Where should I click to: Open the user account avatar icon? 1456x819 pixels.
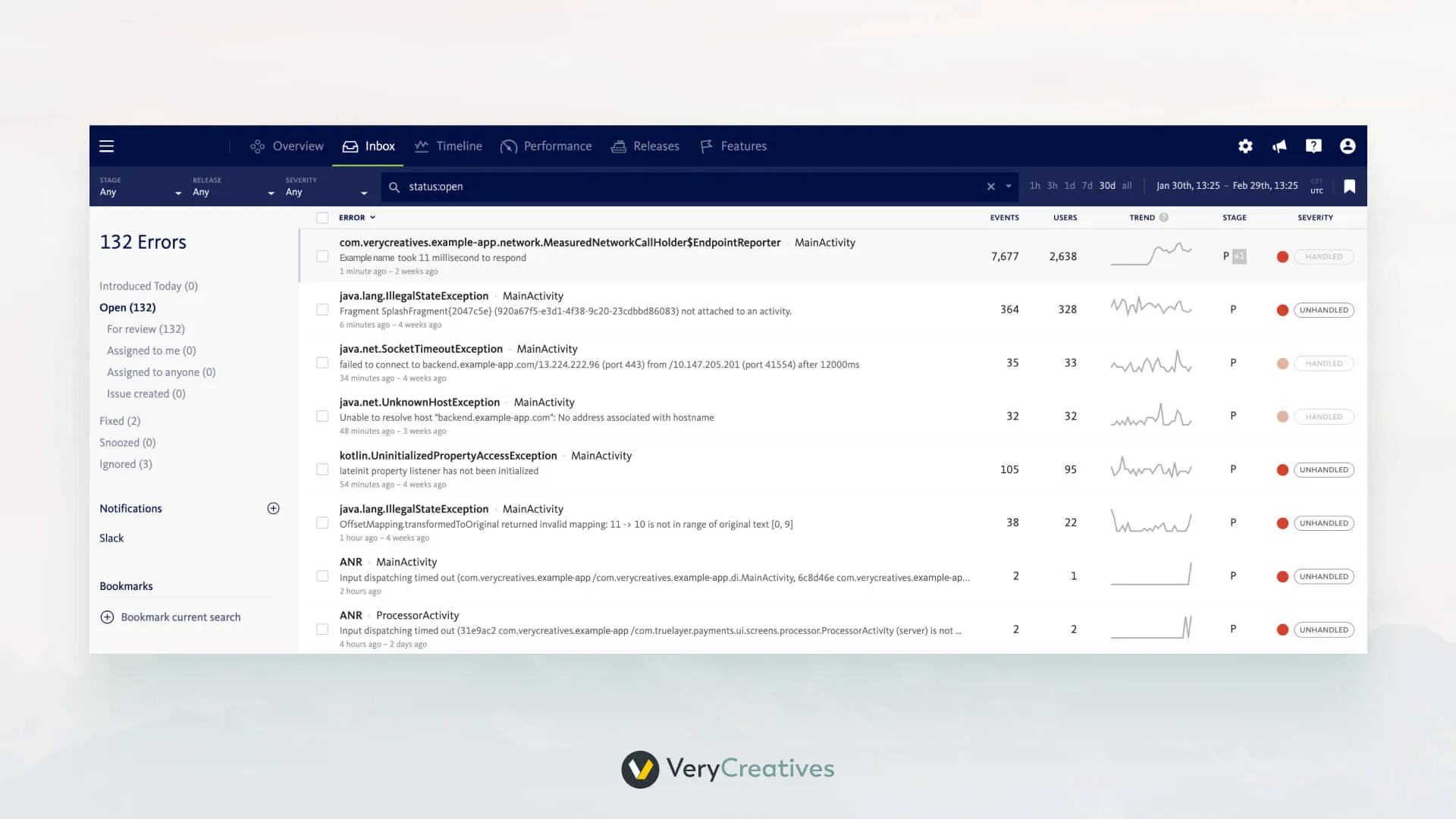(1348, 146)
